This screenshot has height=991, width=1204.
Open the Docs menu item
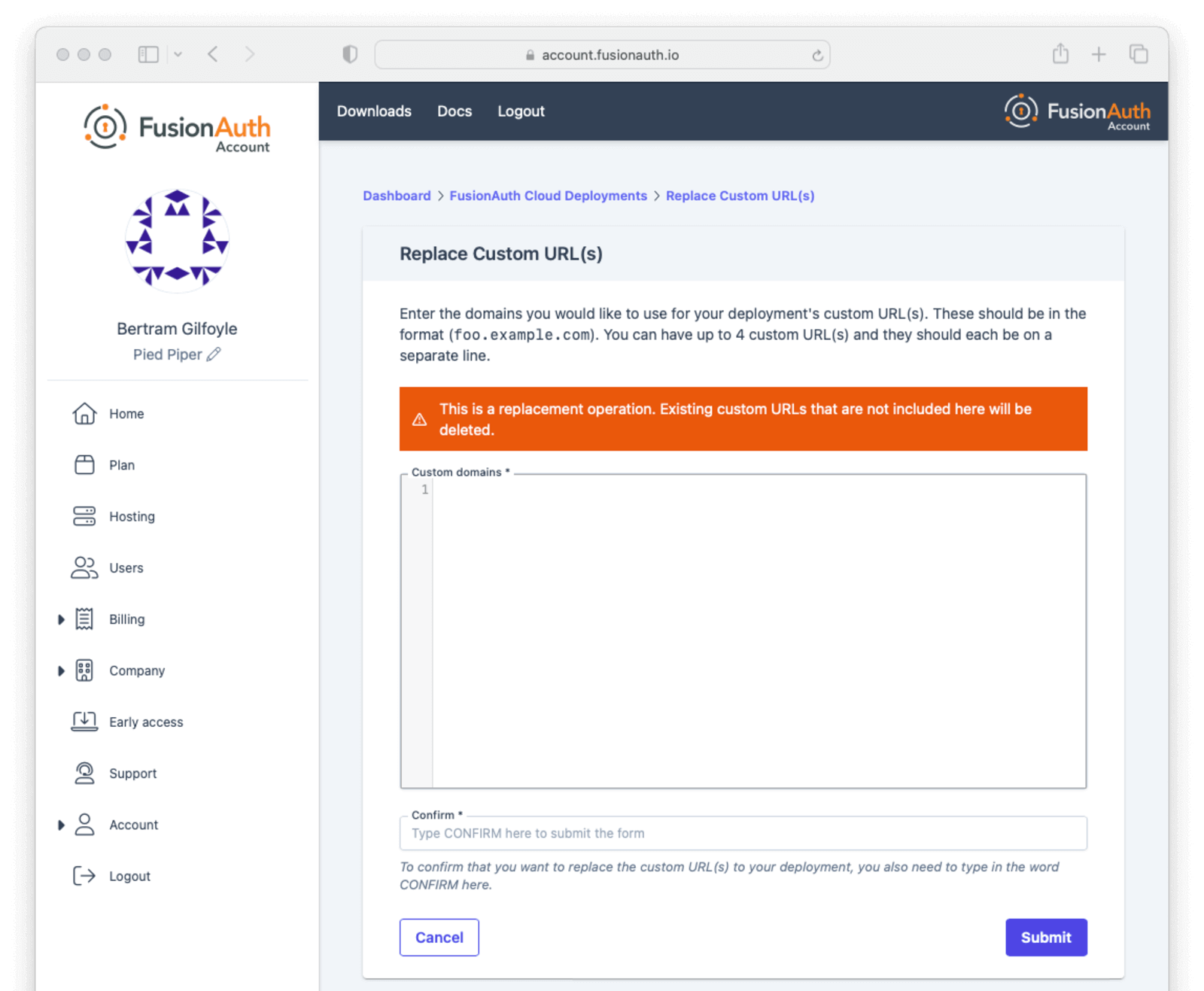[455, 111]
